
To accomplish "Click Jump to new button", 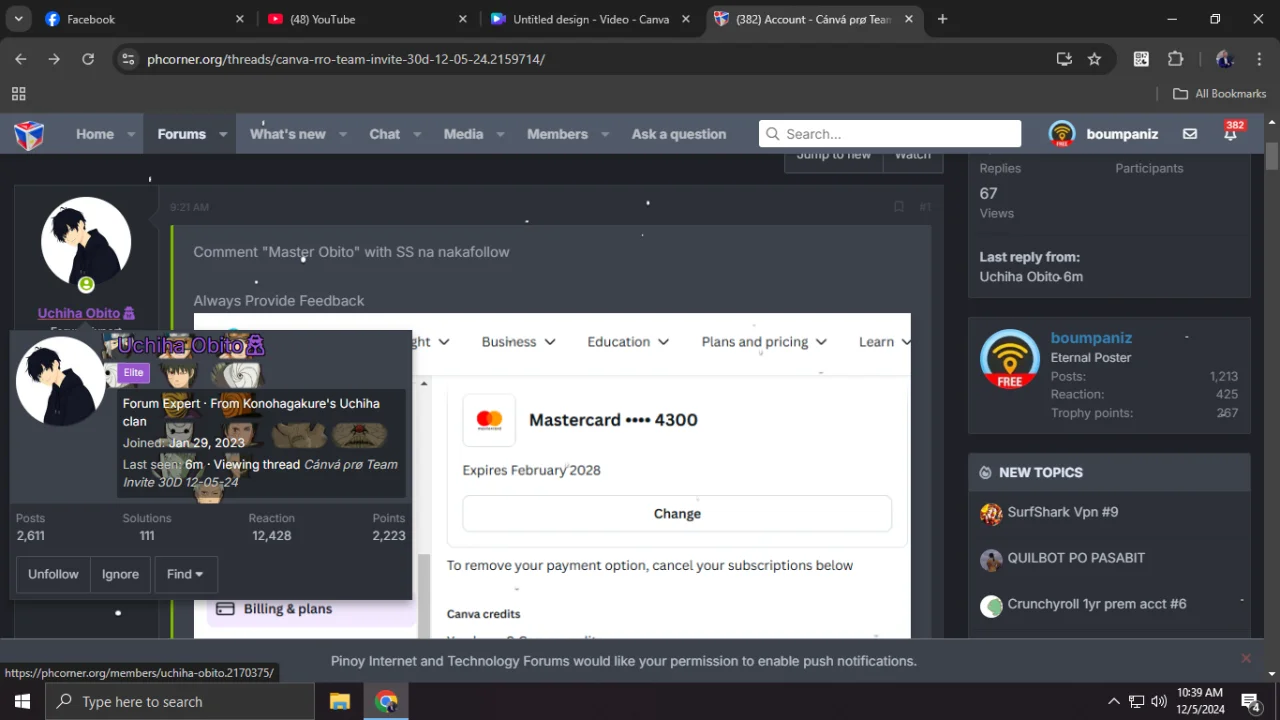I will 834,157.
